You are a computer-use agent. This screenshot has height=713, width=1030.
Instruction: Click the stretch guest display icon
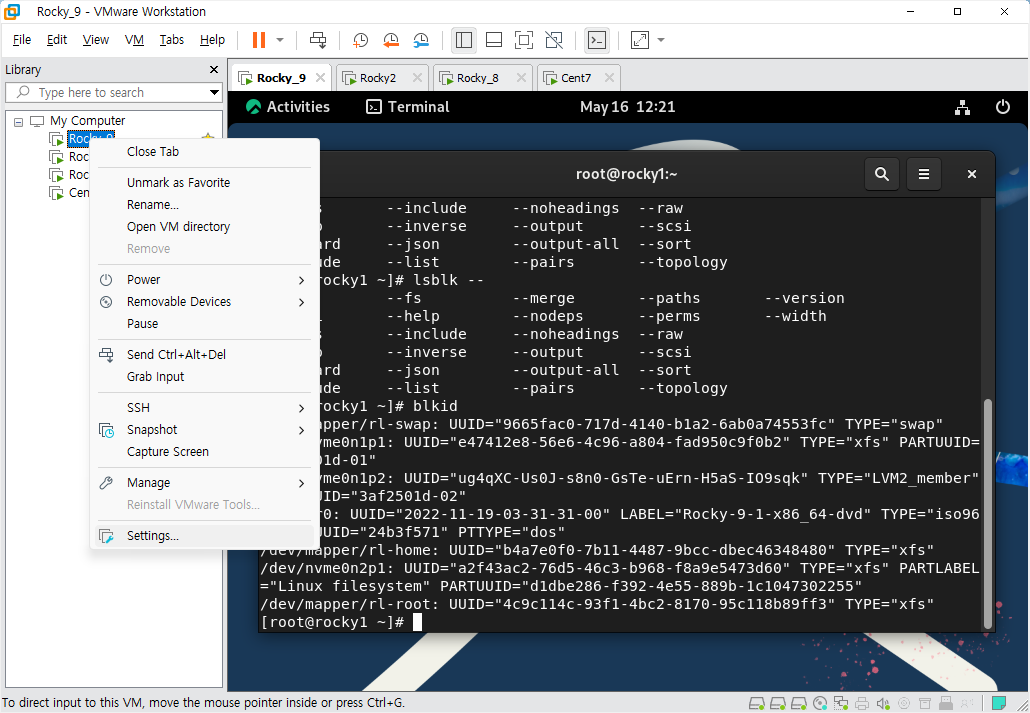pyautogui.click(x=640, y=40)
